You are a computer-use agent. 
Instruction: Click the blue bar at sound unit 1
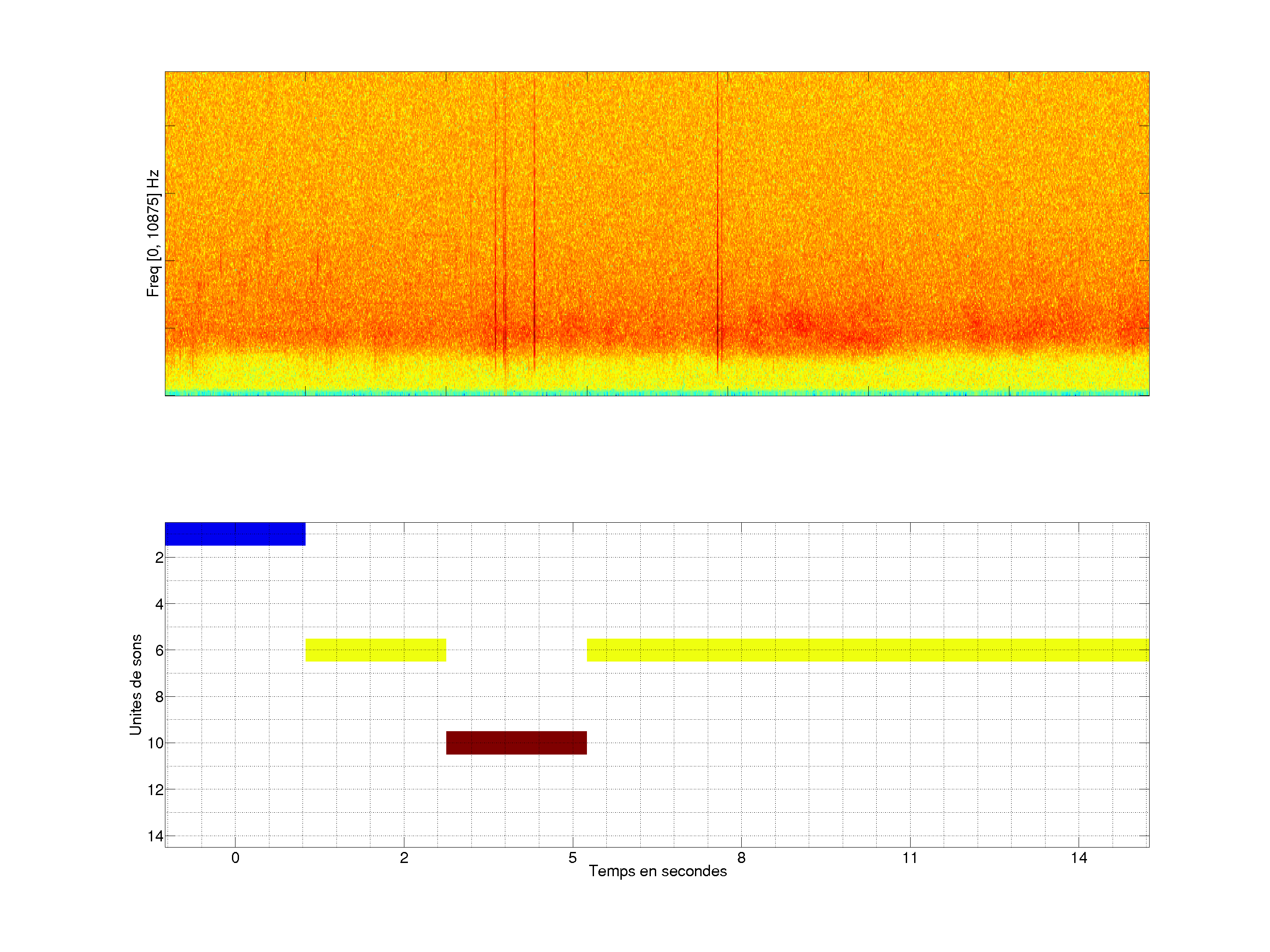[x=235, y=534]
